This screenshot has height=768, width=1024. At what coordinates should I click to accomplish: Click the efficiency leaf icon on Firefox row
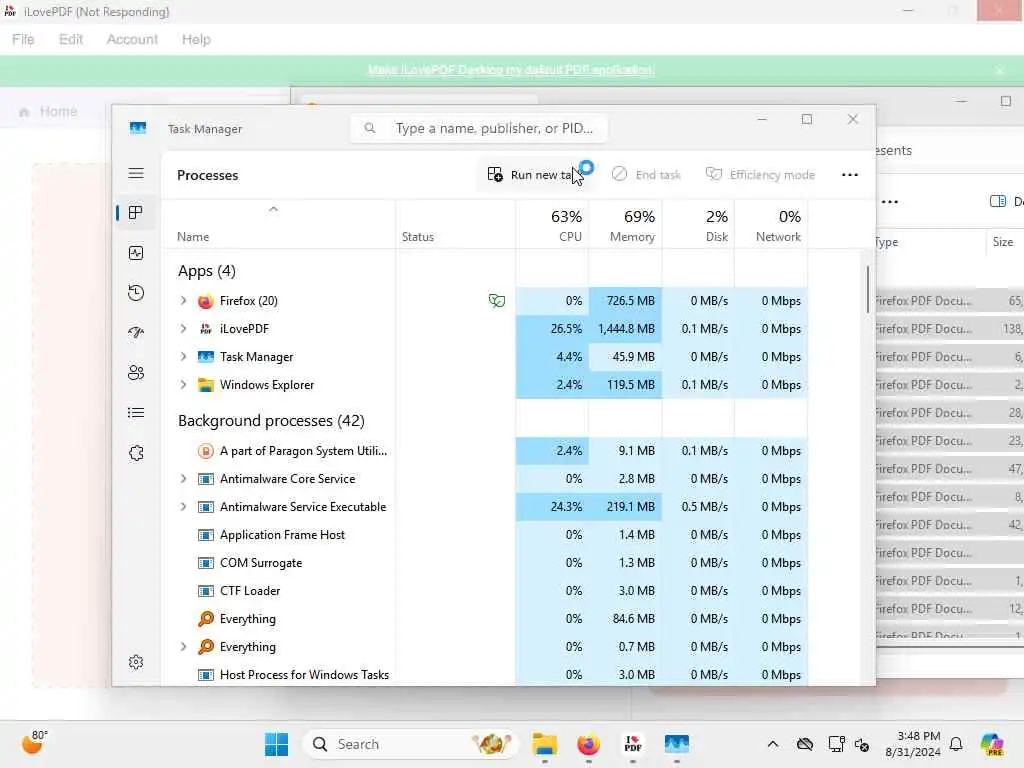pos(497,300)
